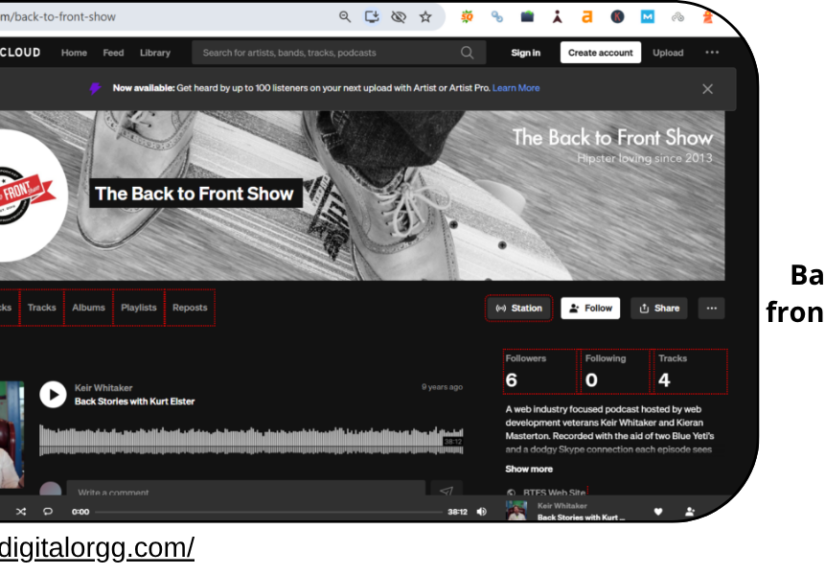Open the Tracks count stat
This screenshot has height=575, width=825.
click(690, 371)
